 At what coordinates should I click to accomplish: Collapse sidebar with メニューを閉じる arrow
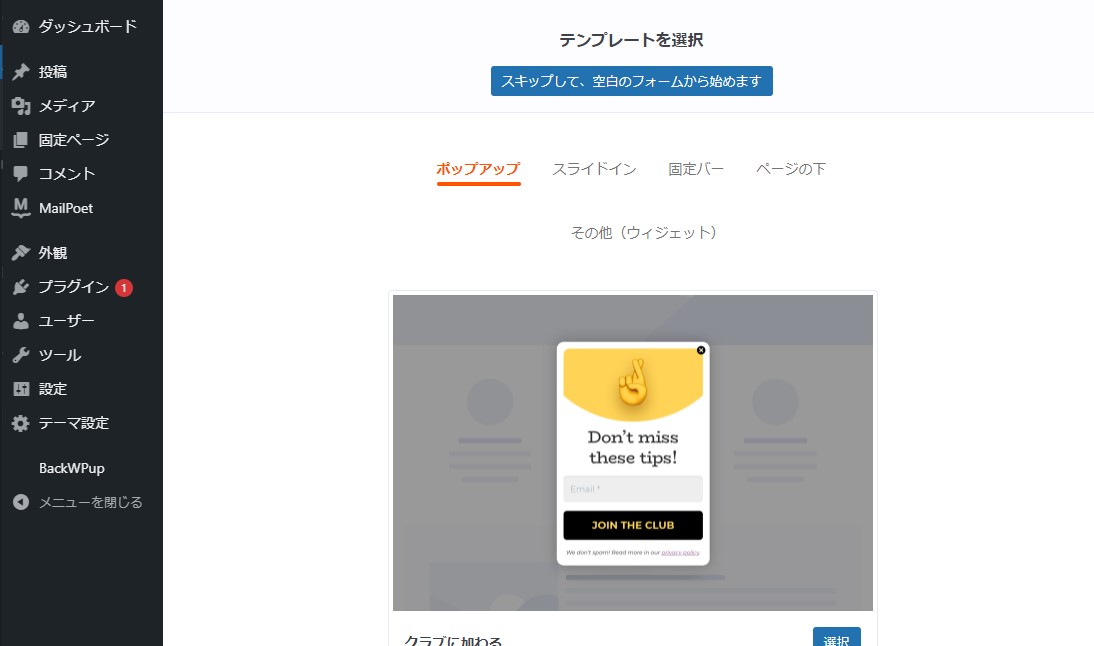[21, 502]
